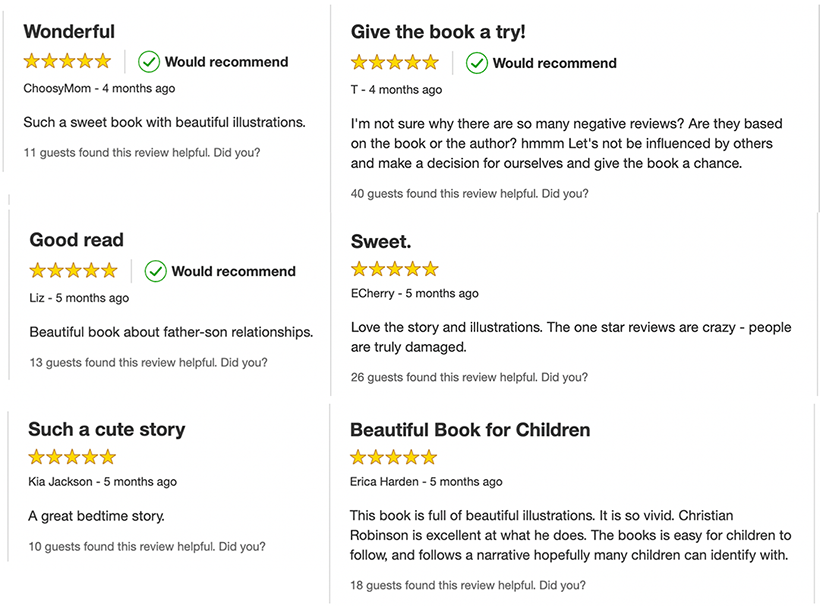The height and width of the screenshot is (610, 820).
Task: Click "26 guests found this review helpful" text
Action: coord(444,377)
